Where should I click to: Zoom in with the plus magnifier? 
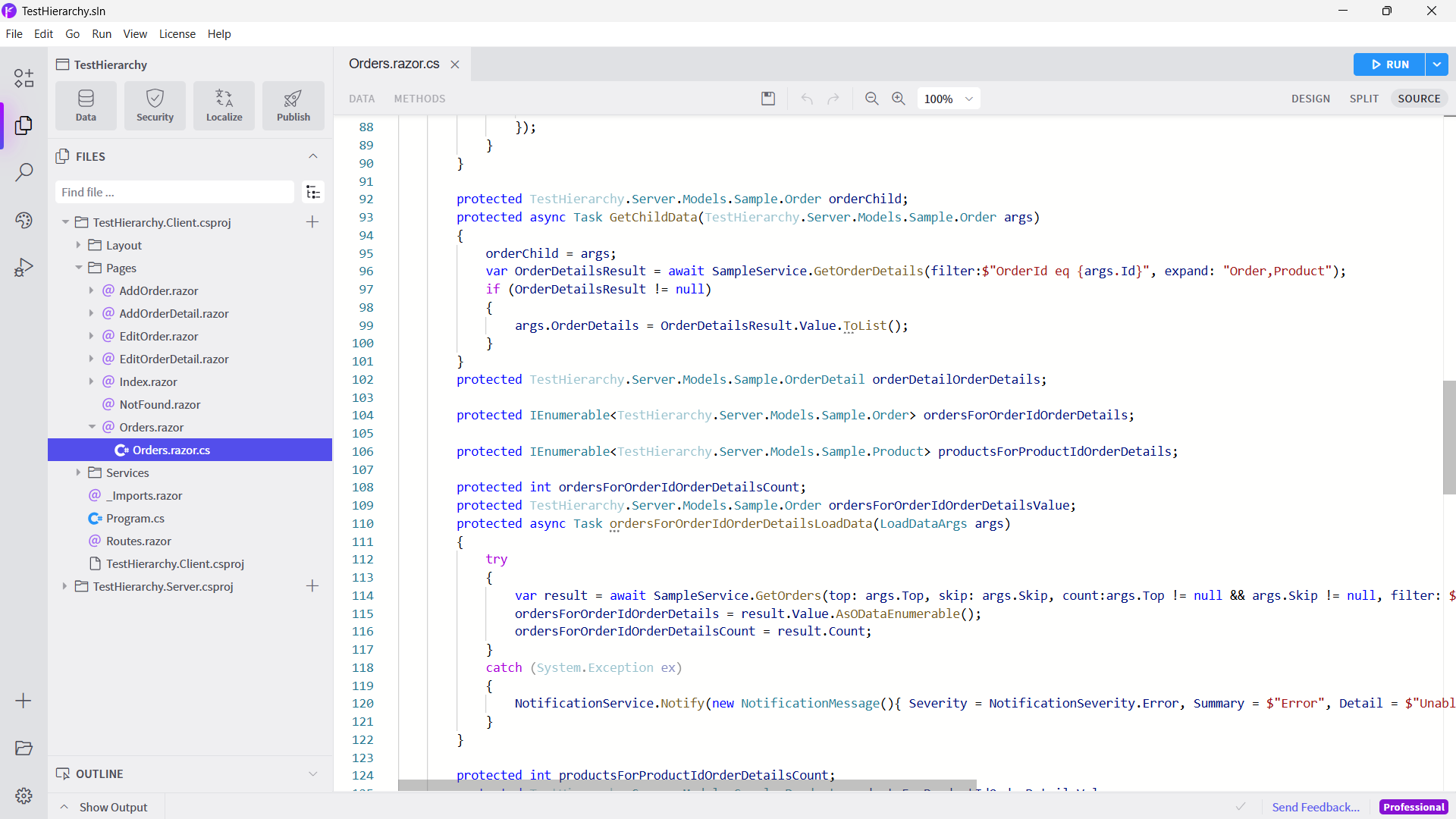899,99
